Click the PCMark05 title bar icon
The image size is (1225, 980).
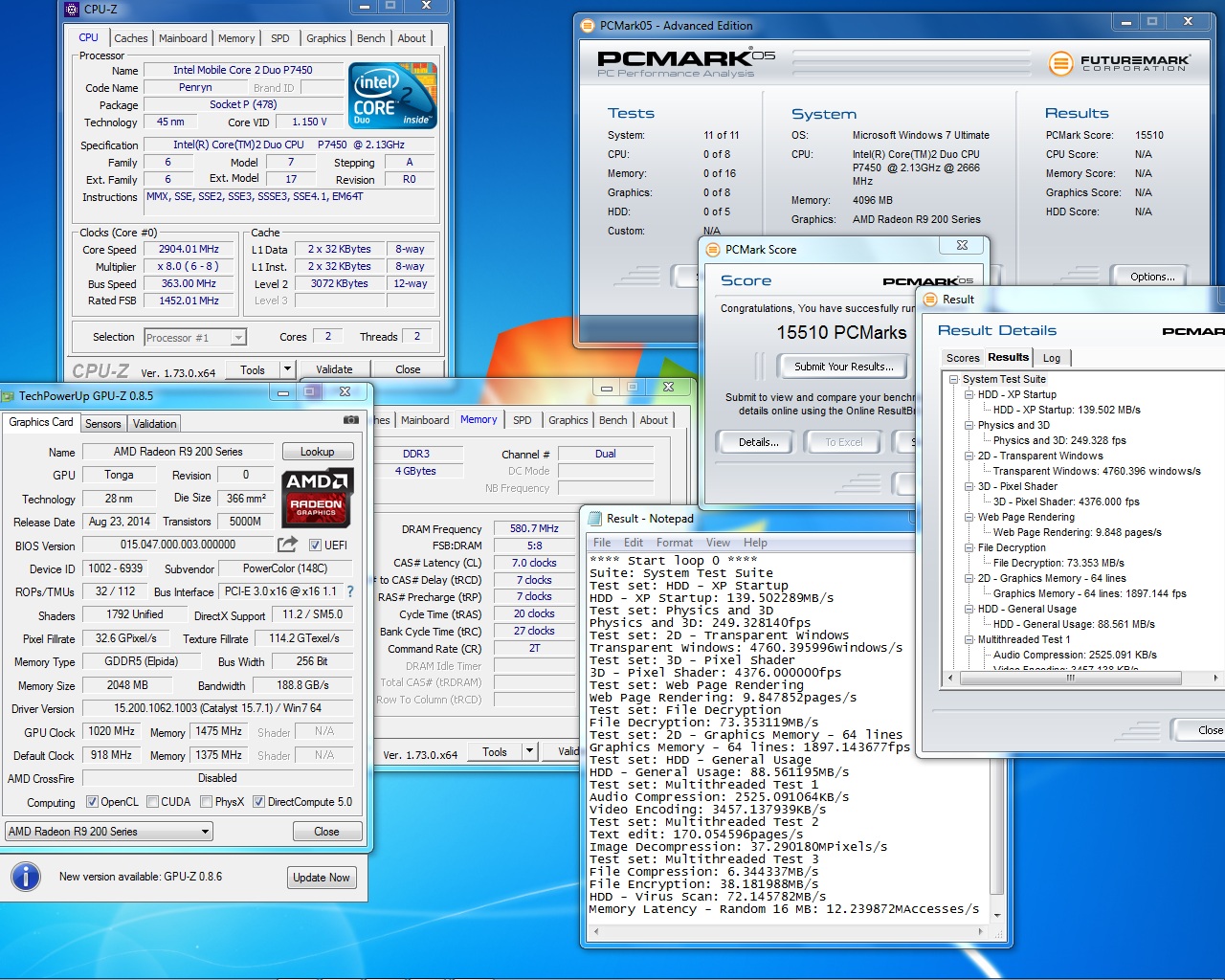pyautogui.click(x=589, y=26)
